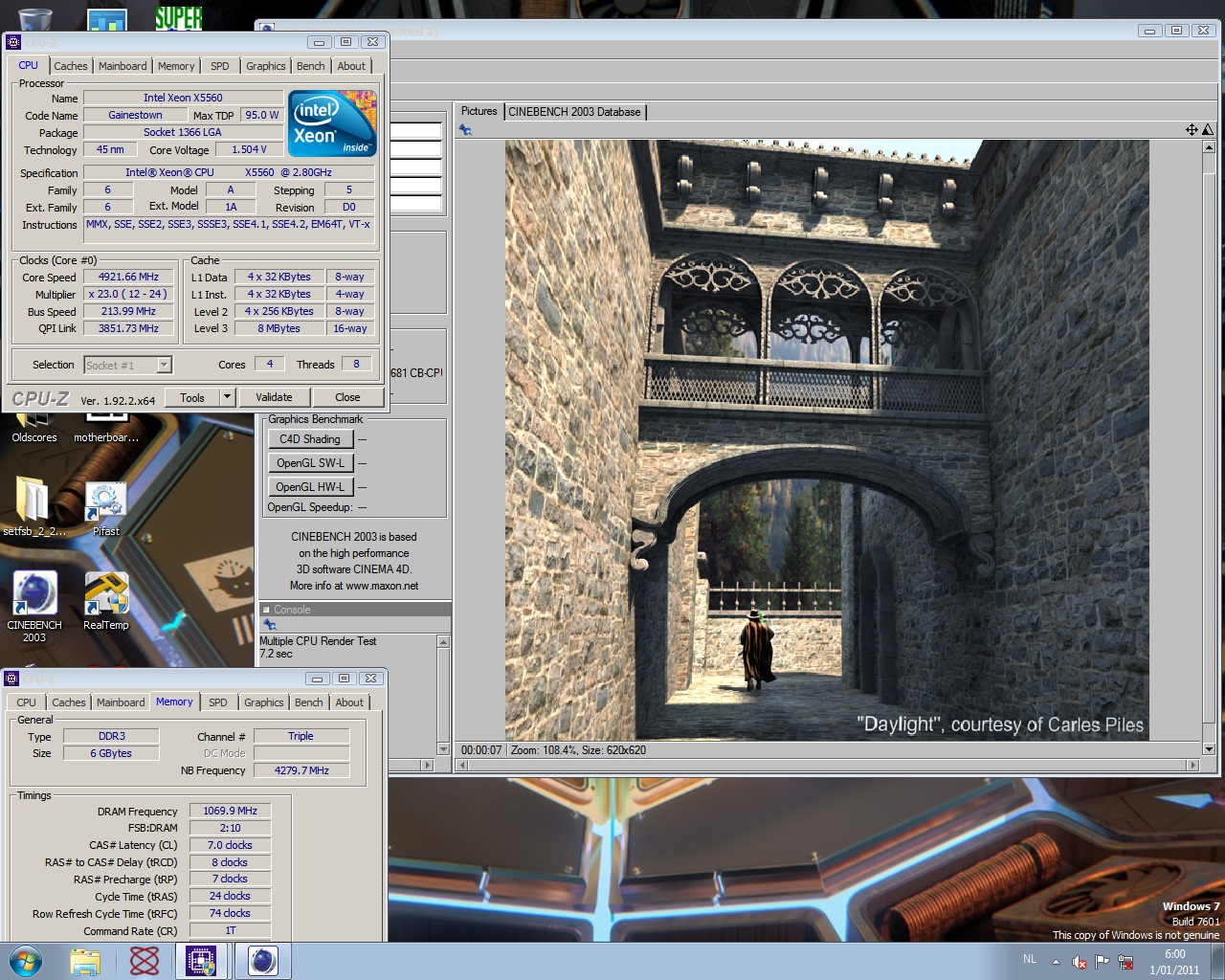Click DRAM Frequency value 1069.9 MHz

(231, 811)
